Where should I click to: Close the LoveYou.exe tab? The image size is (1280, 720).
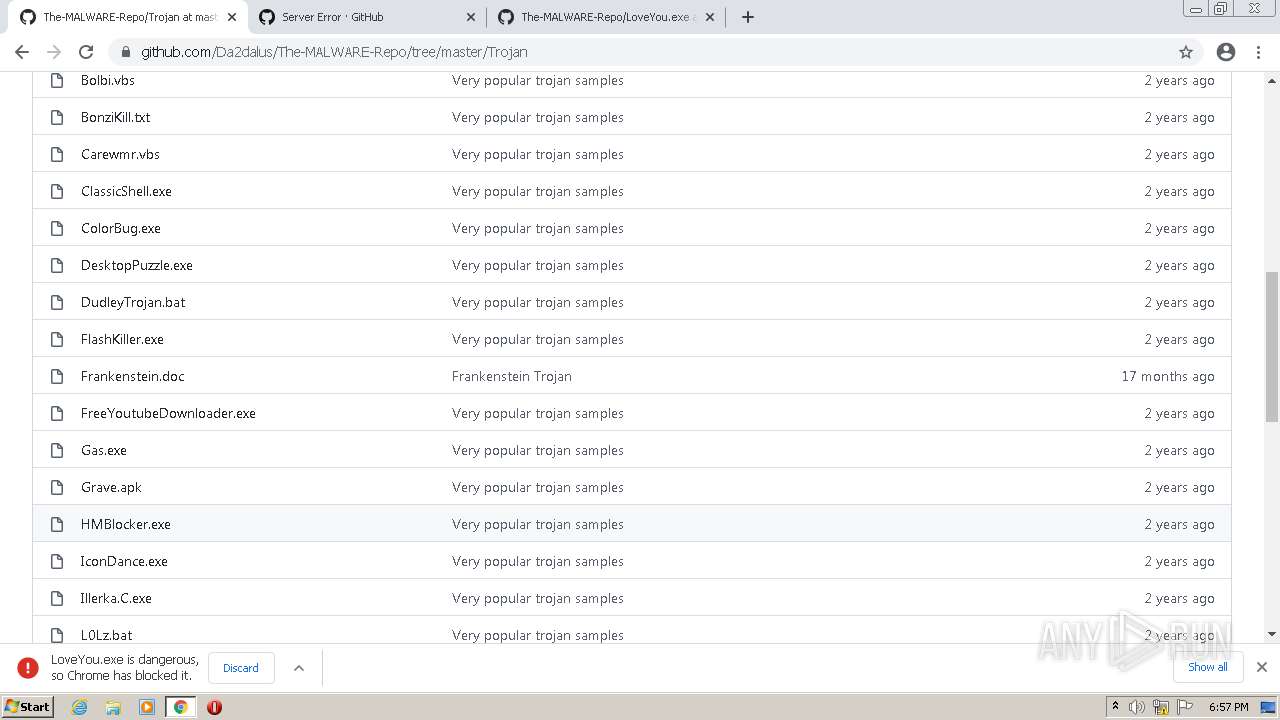pyautogui.click(x=709, y=17)
